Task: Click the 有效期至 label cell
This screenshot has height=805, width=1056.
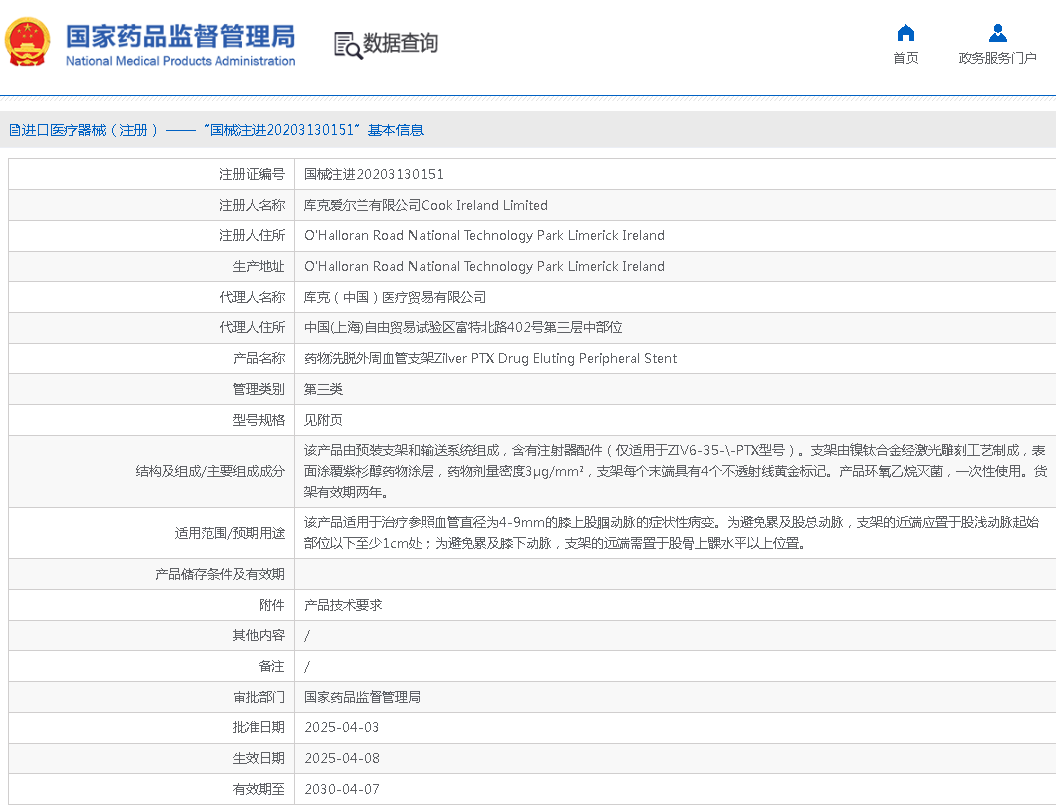Action: click(x=152, y=790)
